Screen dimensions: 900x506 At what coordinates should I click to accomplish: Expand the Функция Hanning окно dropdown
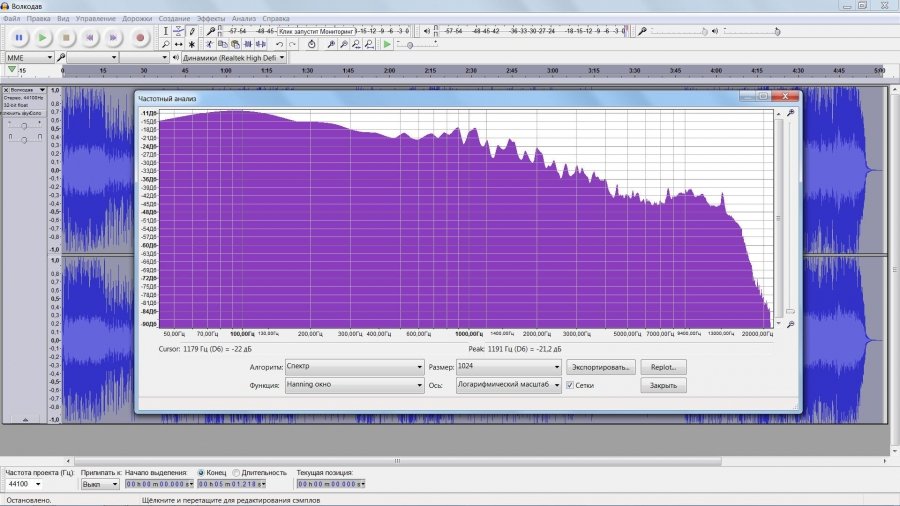(354, 385)
